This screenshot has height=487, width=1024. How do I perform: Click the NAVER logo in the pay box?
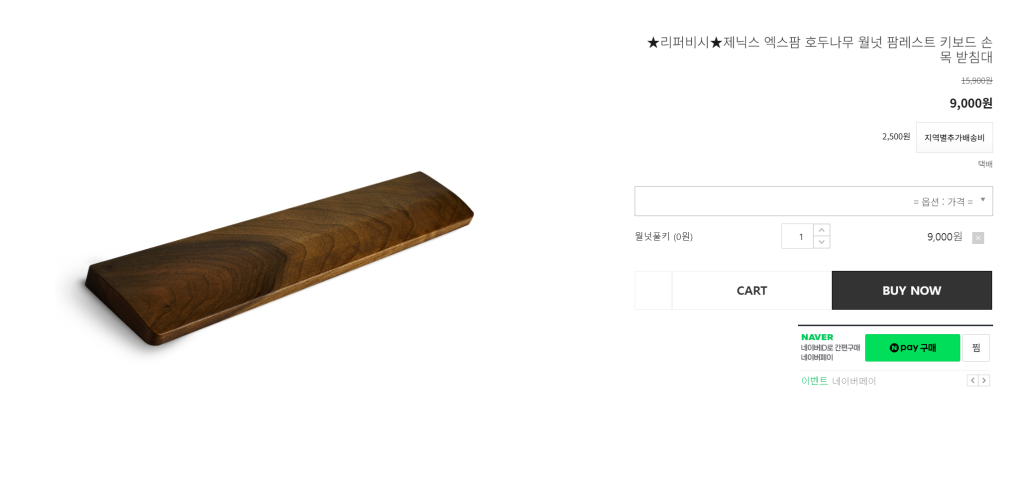tap(817, 337)
